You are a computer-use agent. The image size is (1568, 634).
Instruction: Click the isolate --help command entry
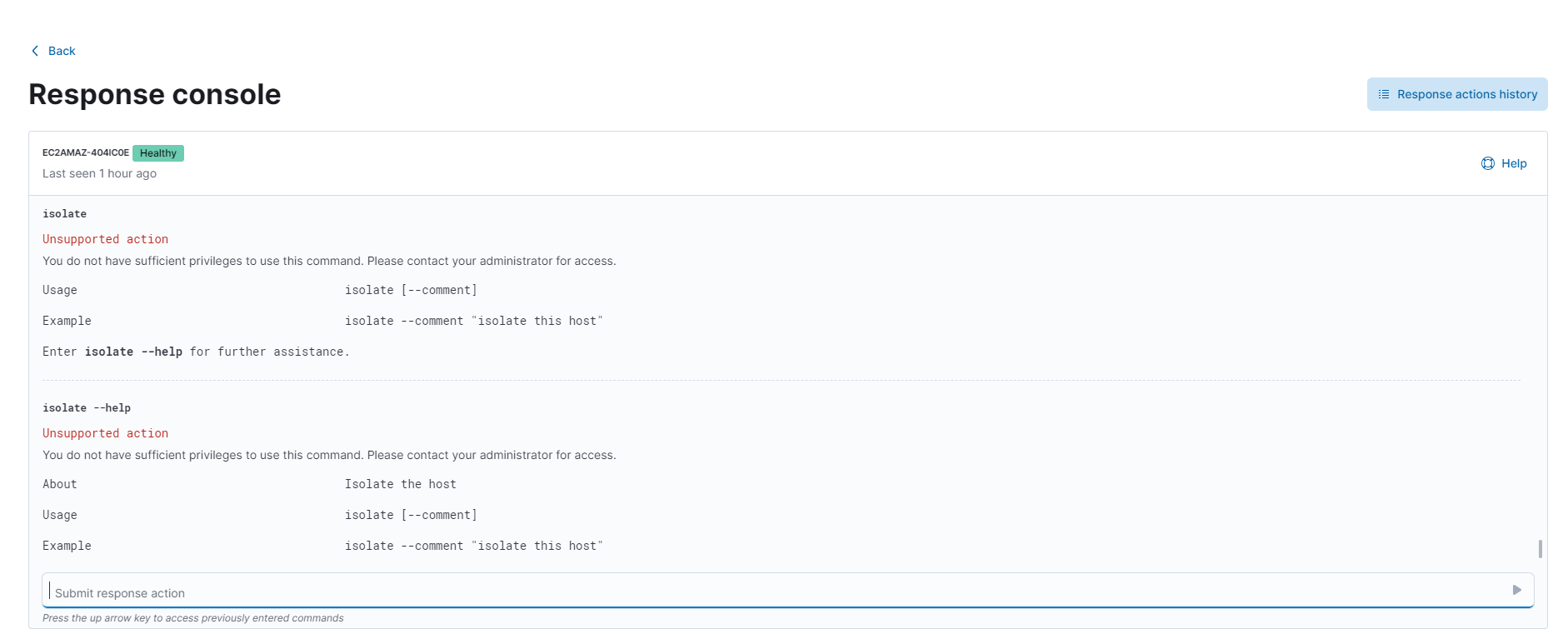pos(87,407)
